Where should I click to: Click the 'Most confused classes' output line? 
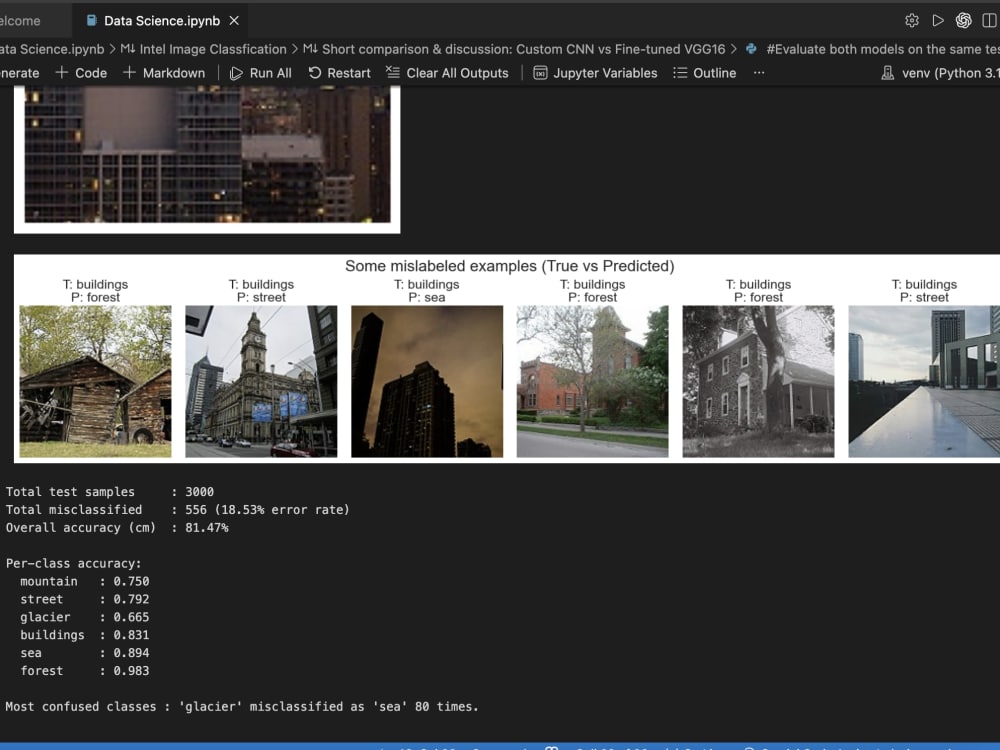coord(242,706)
